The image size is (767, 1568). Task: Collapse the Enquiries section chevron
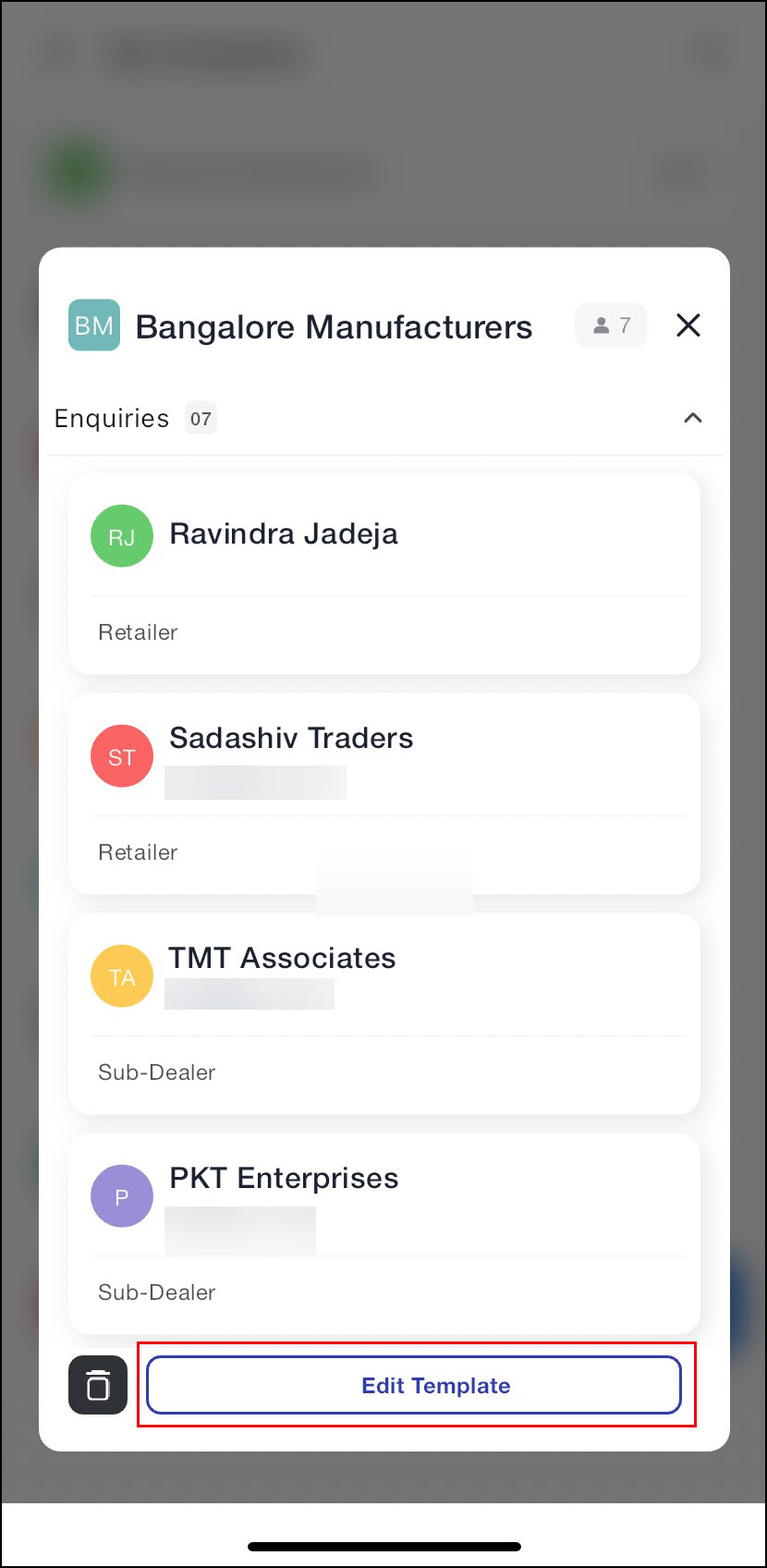click(692, 418)
